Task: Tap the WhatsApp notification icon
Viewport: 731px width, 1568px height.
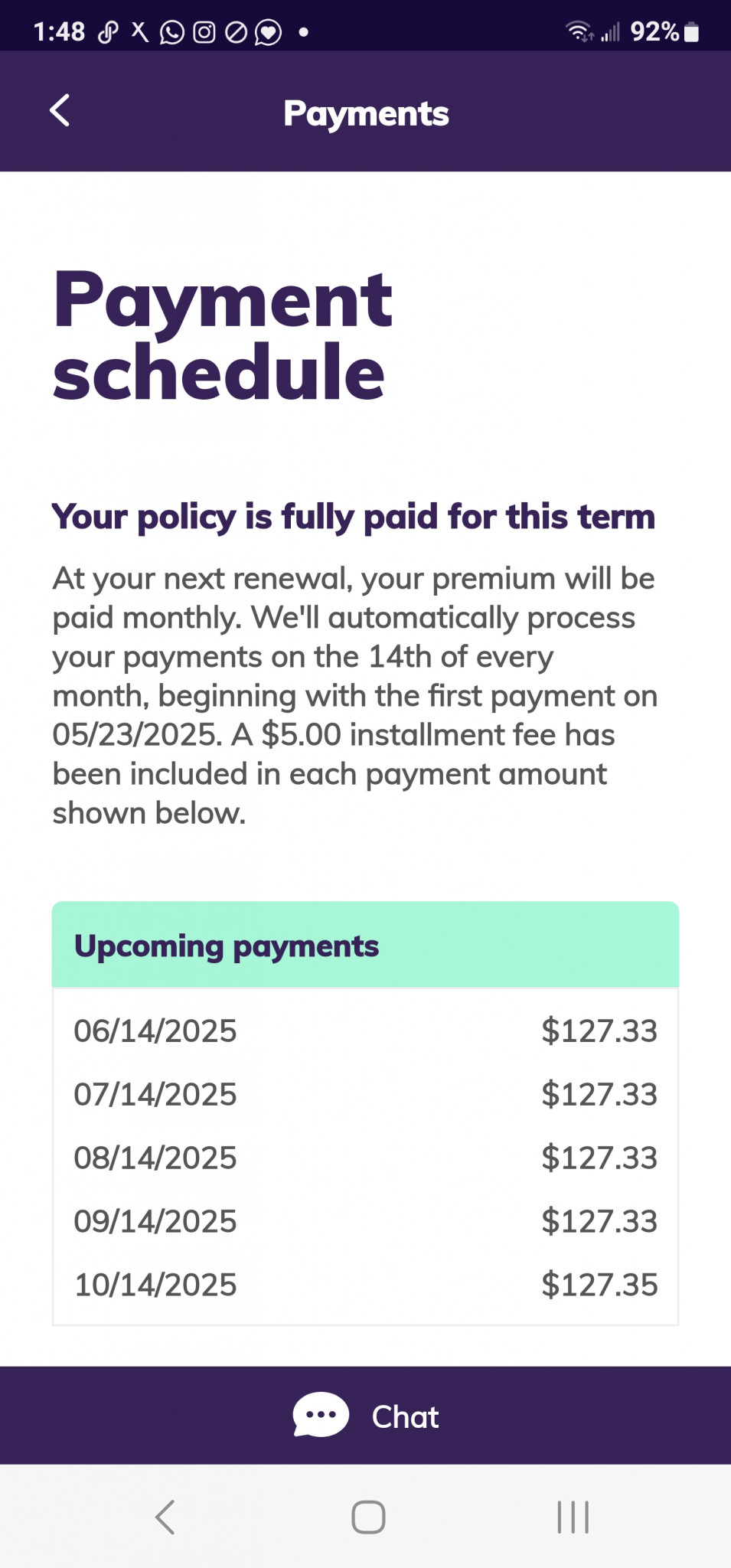Action: click(171, 32)
